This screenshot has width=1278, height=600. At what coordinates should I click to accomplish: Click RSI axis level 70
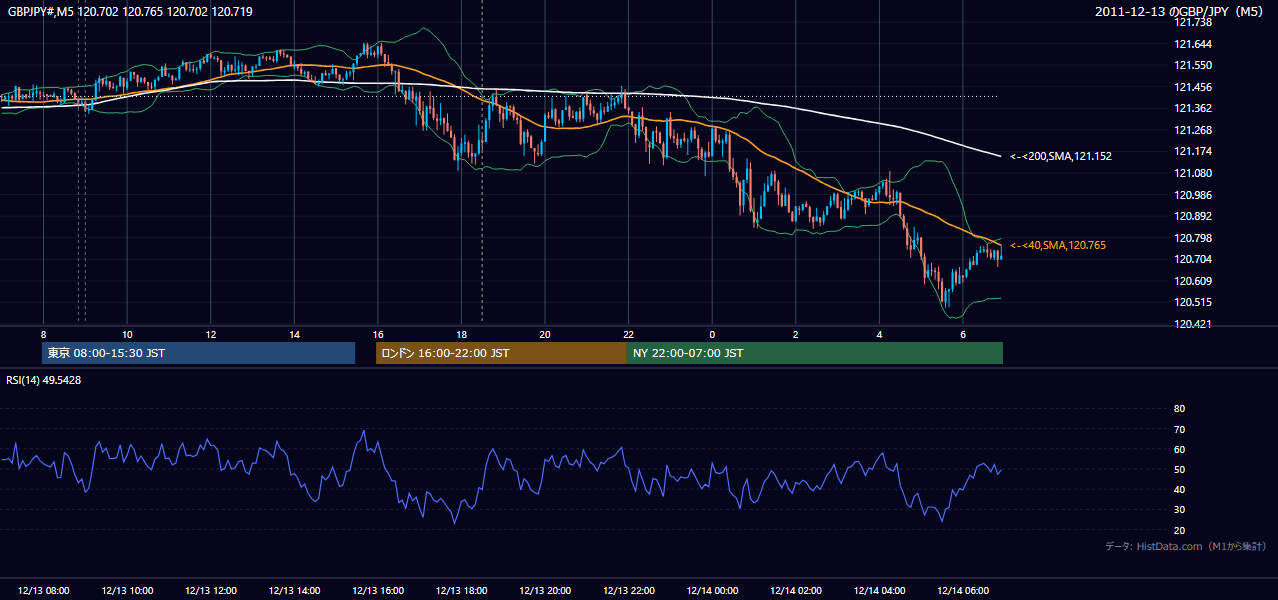[1179, 429]
